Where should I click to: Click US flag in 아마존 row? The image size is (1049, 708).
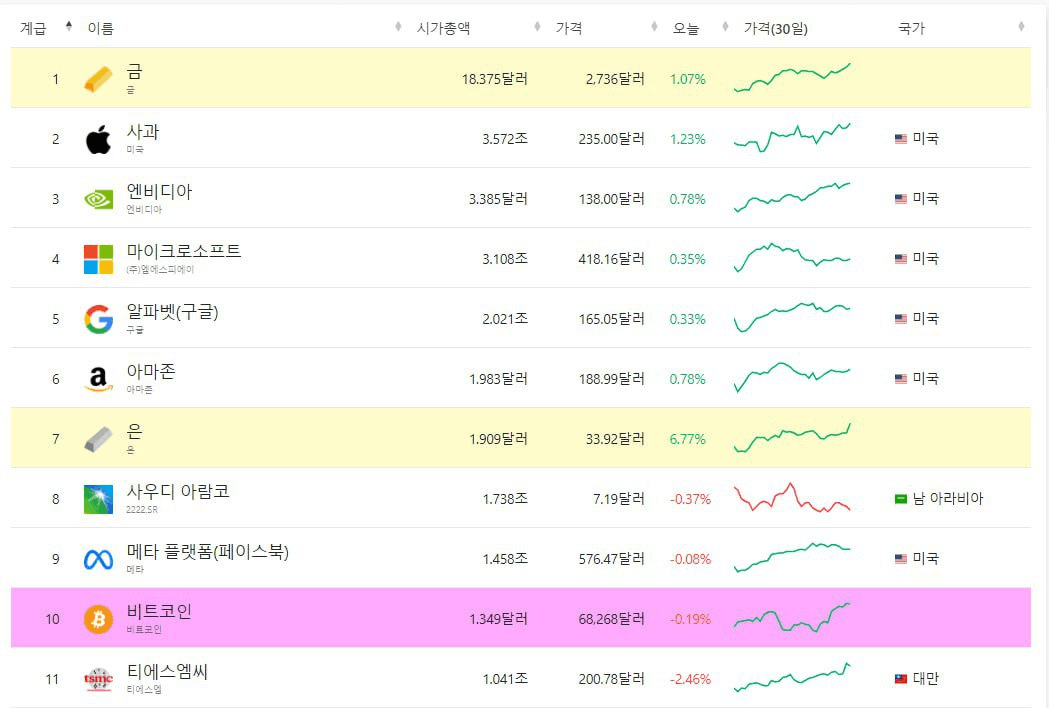coord(900,379)
